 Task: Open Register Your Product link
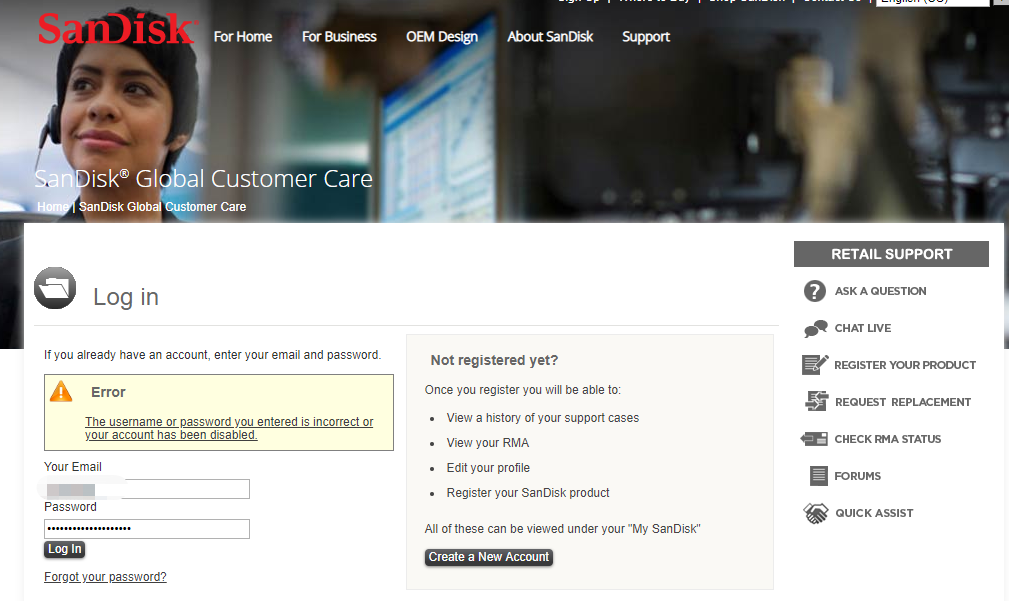(x=905, y=365)
